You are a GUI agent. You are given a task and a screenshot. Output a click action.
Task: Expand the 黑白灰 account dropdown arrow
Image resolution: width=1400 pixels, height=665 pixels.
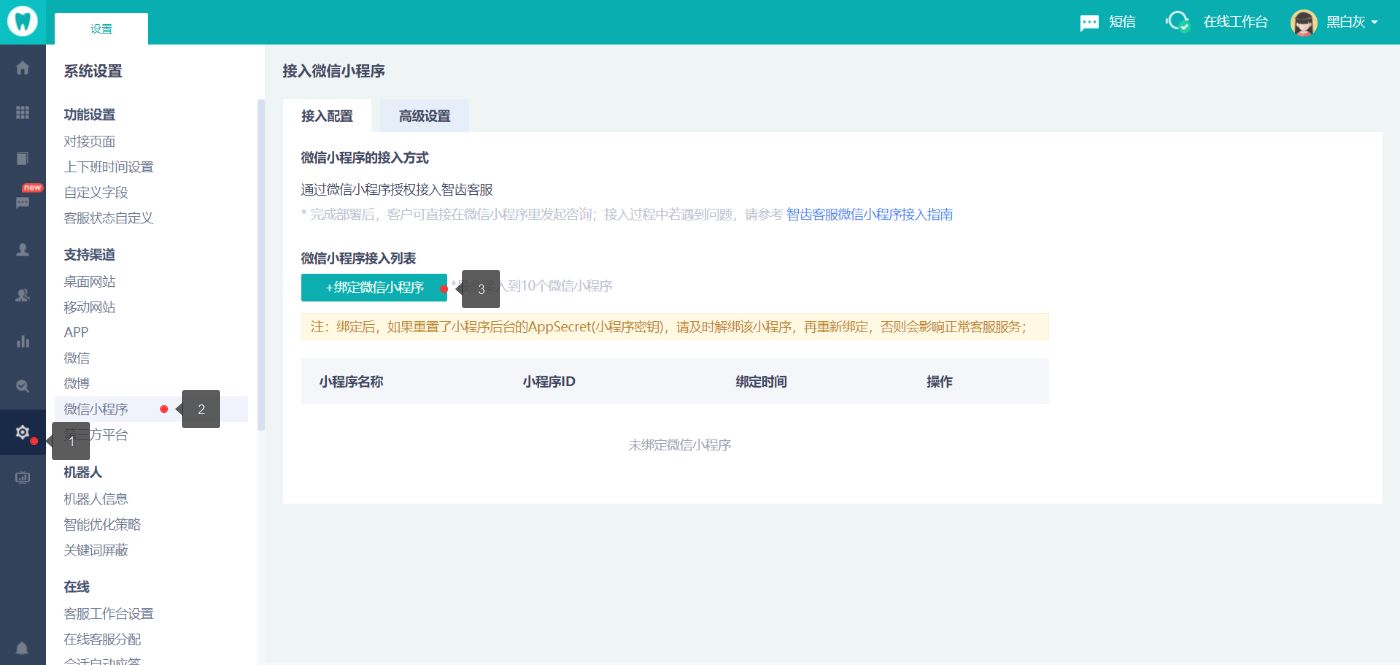(x=1375, y=23)
